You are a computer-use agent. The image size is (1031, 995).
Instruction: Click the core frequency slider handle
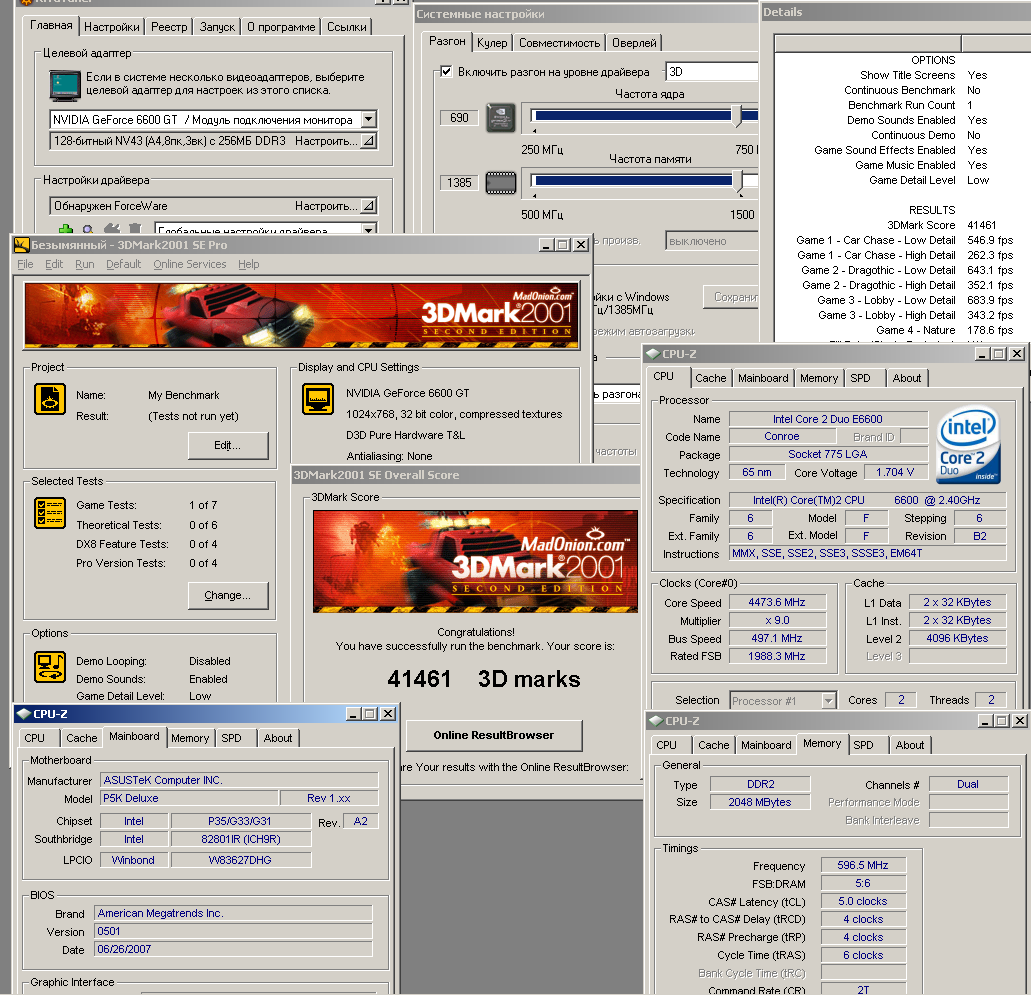tap(737, 116)
